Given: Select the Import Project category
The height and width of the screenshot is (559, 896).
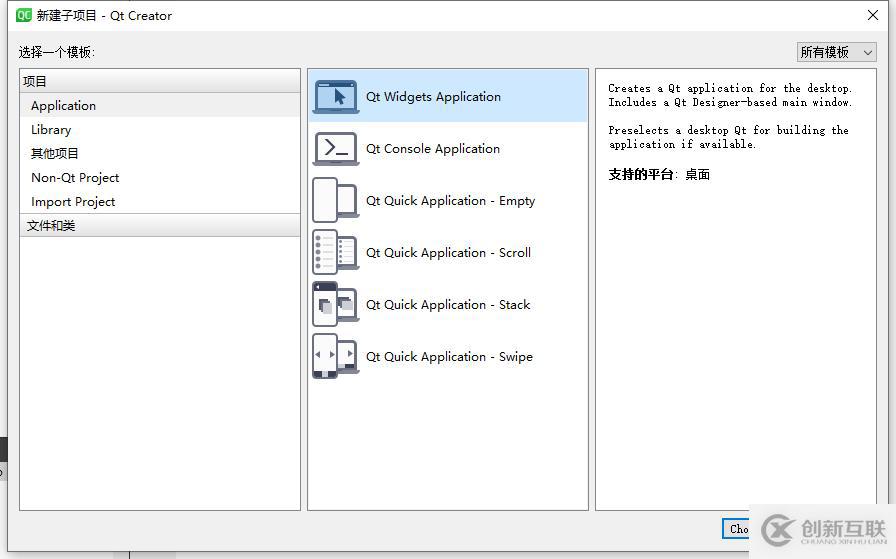Looking at the screenshot, I should [x=73, y=202].
